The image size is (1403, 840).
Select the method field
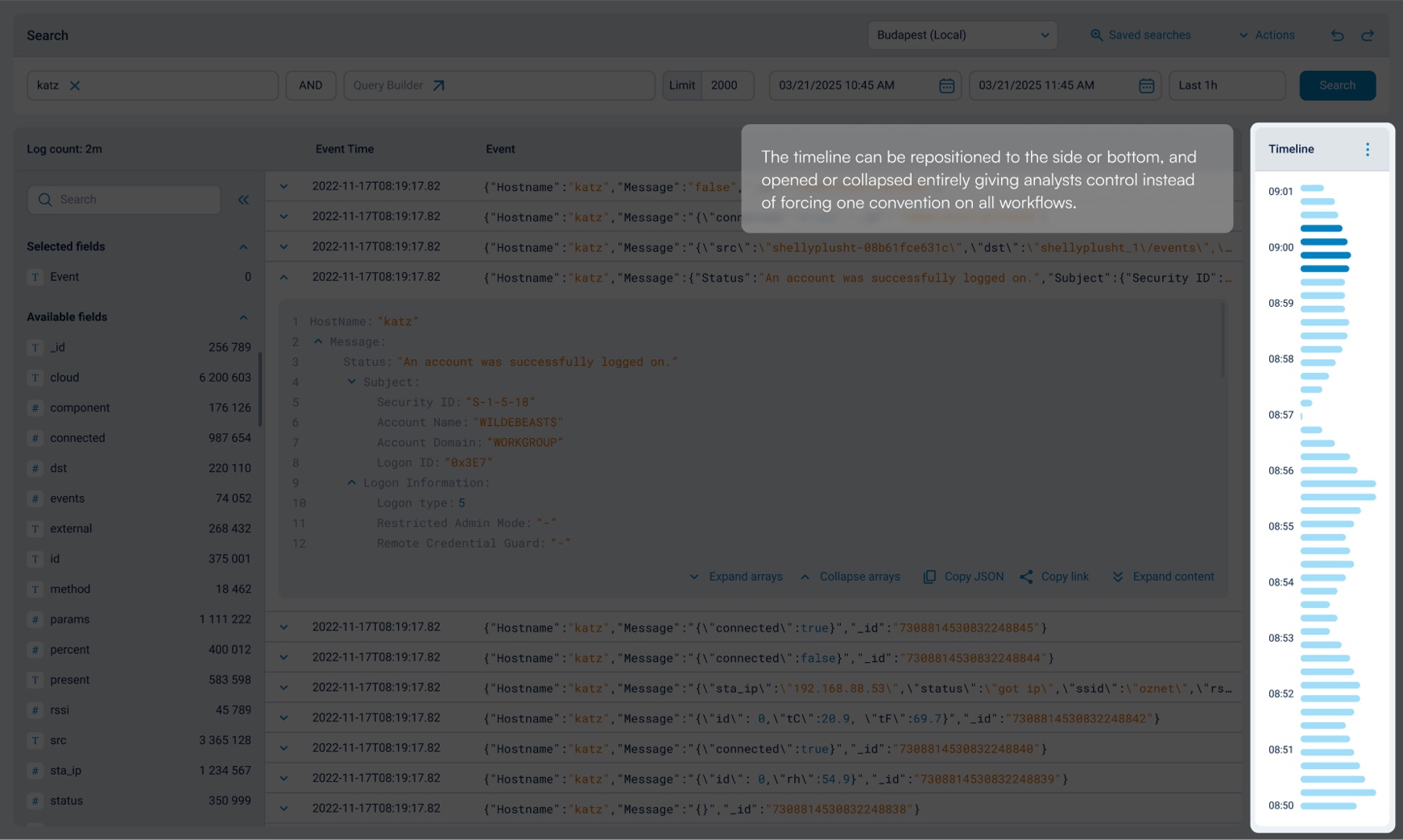tap(139, 590)
